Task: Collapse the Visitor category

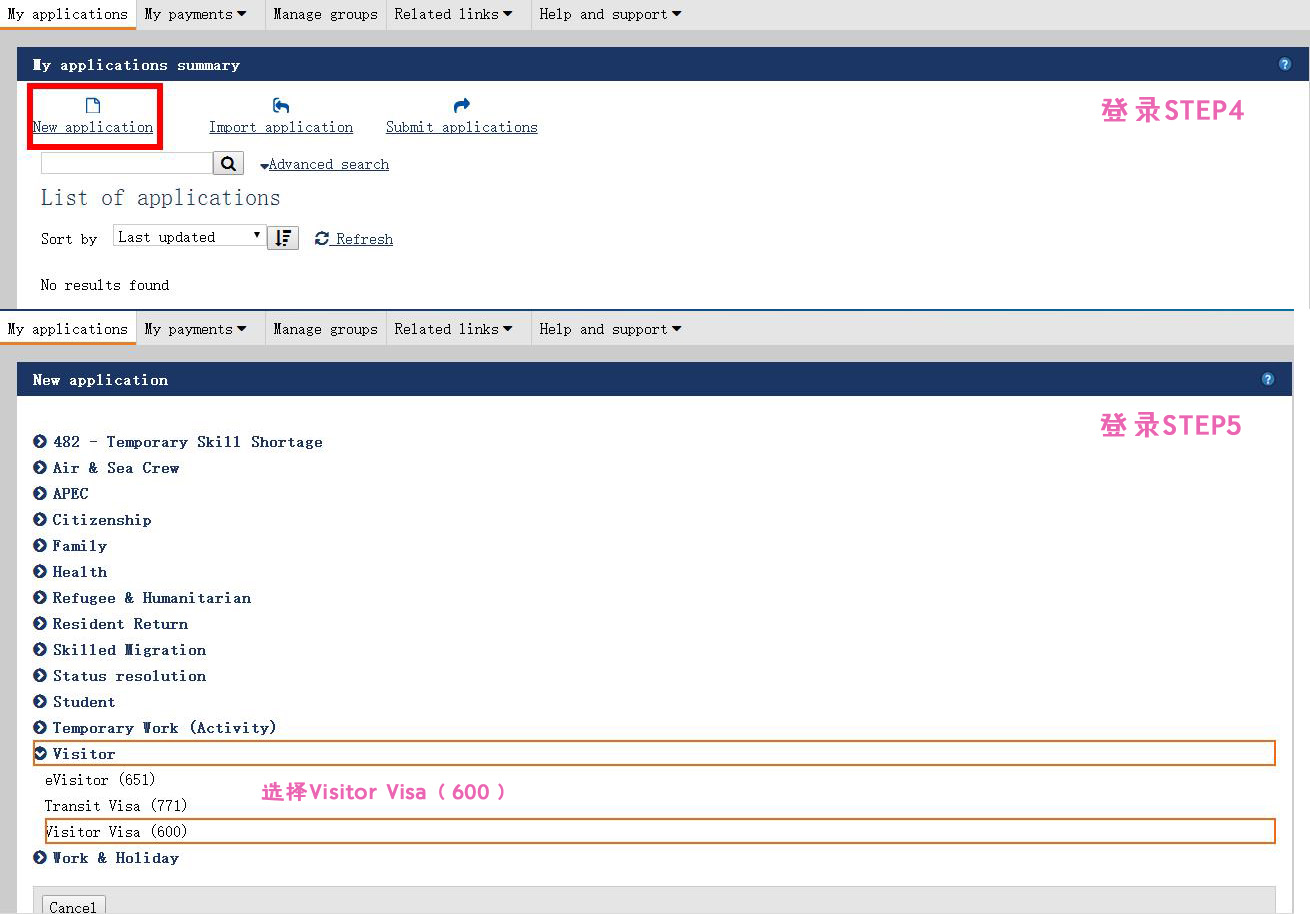Action: [x=654, y=754]
